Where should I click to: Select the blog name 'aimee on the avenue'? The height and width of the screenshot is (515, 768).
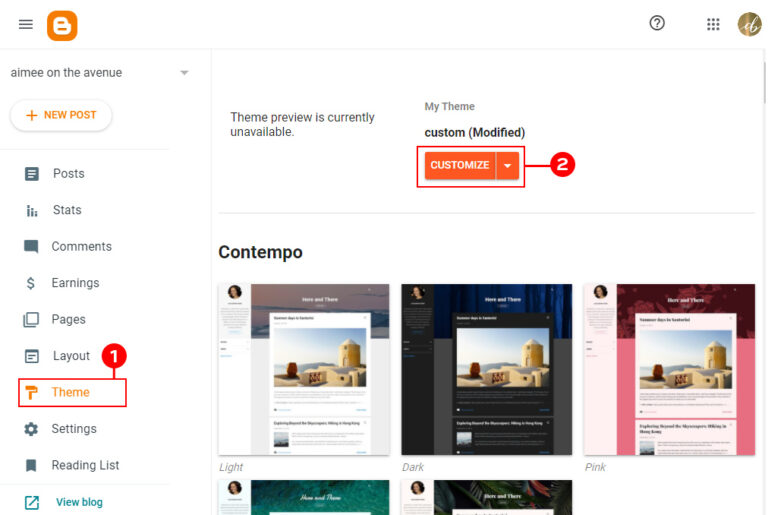[x=66, y=73]
